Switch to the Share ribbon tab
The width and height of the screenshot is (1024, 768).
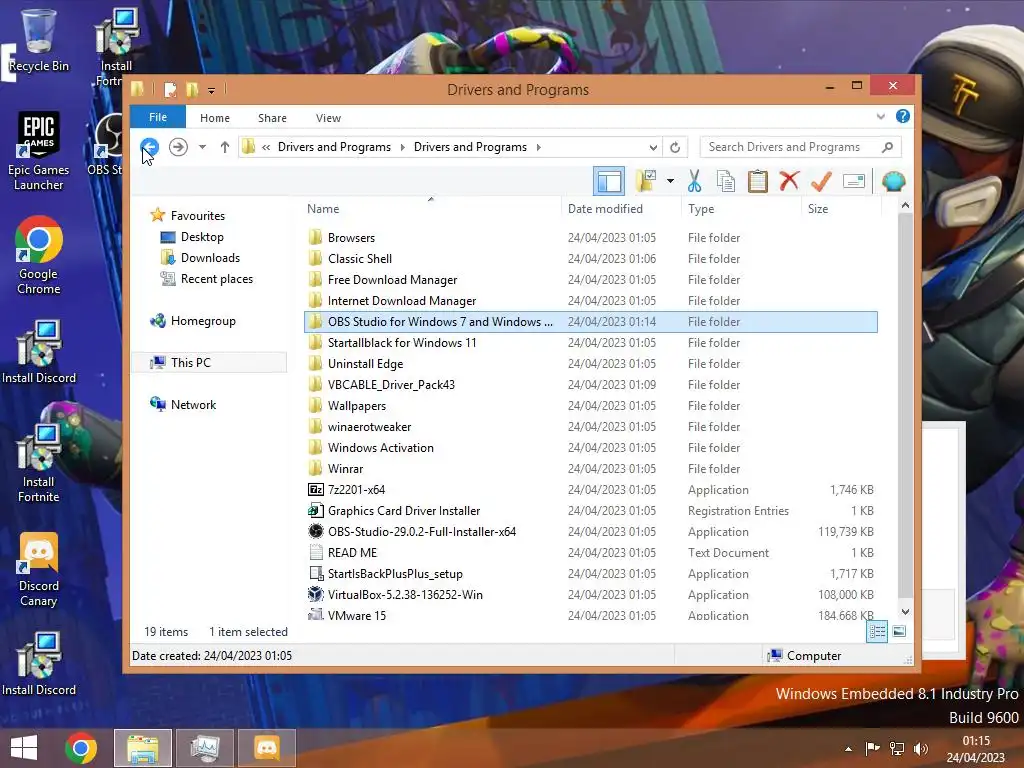coord(272,118)
